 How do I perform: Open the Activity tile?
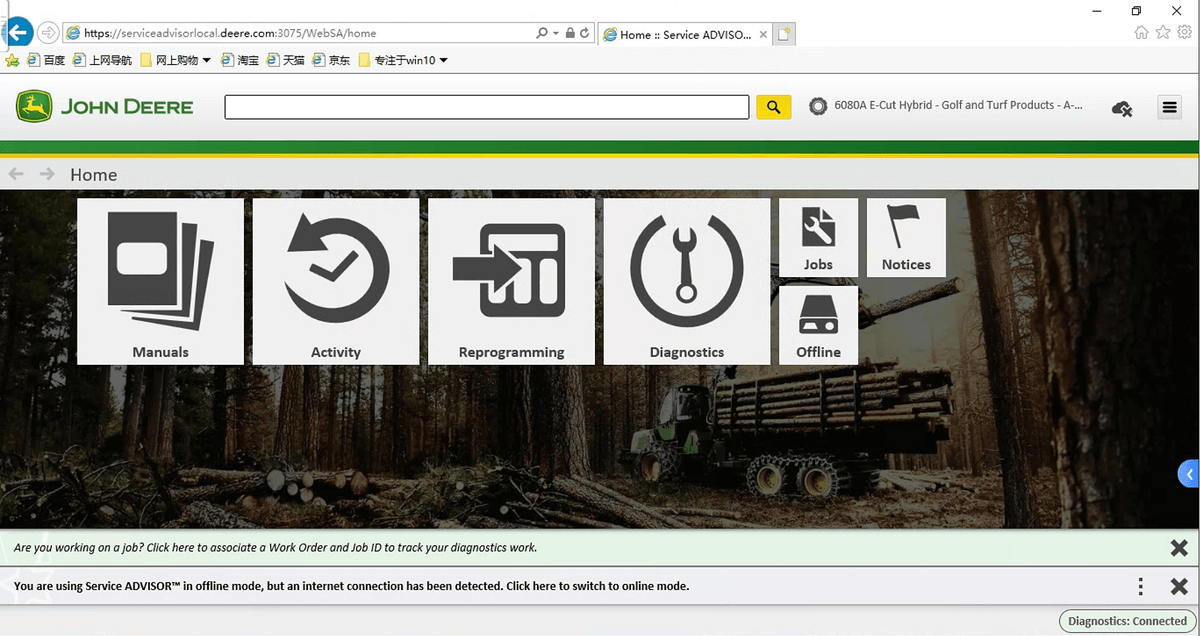(336, 281)
